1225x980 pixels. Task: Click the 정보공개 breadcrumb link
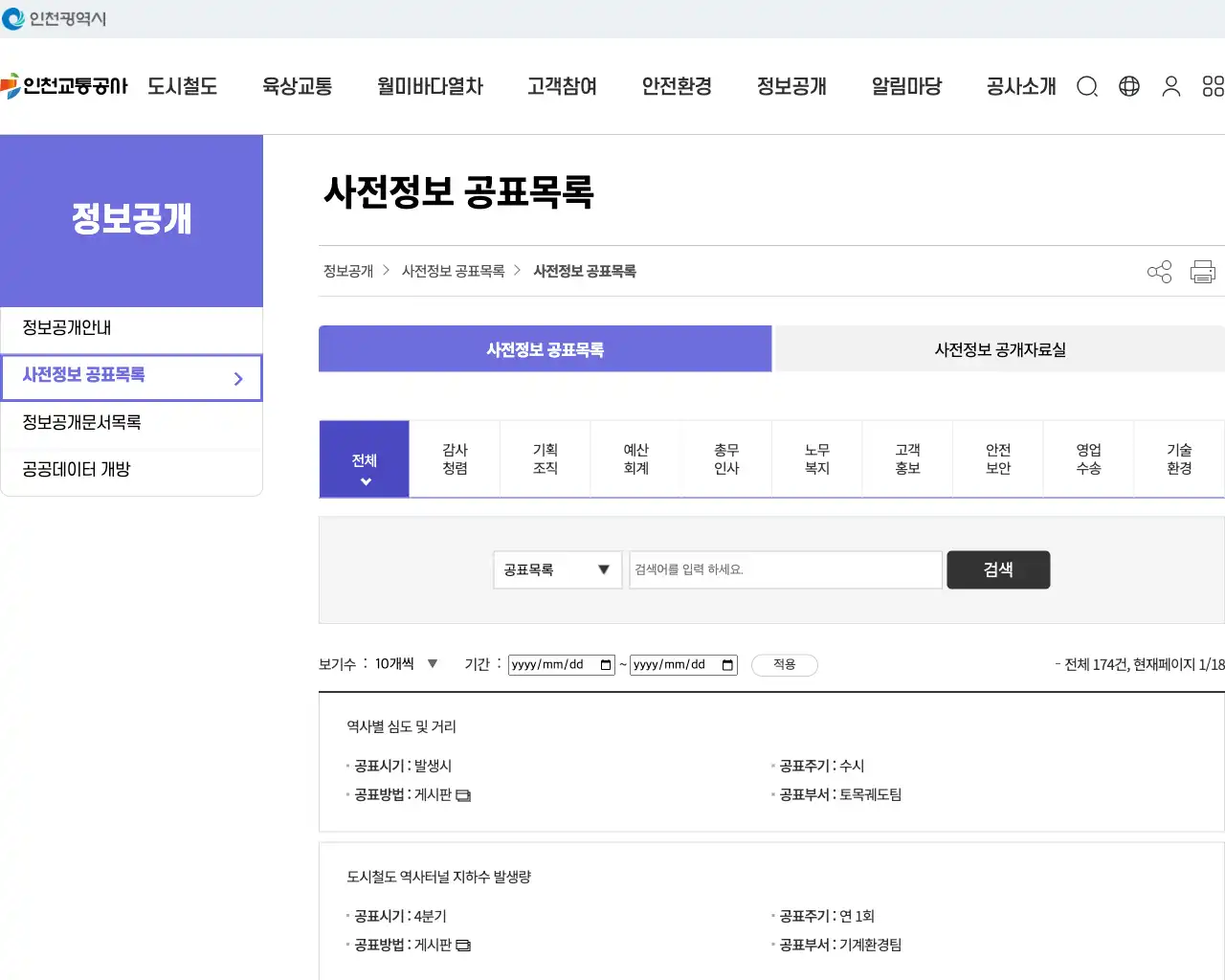coord(348,272)
